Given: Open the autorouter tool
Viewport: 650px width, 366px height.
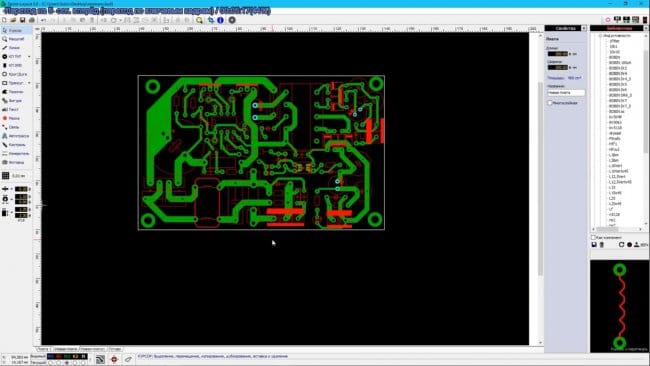Looking at the screenshot, I should (15, 136).
